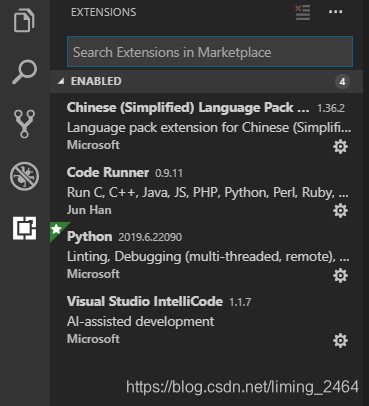
Task: Click the green star recommended badge
Action: coord(58,230)
